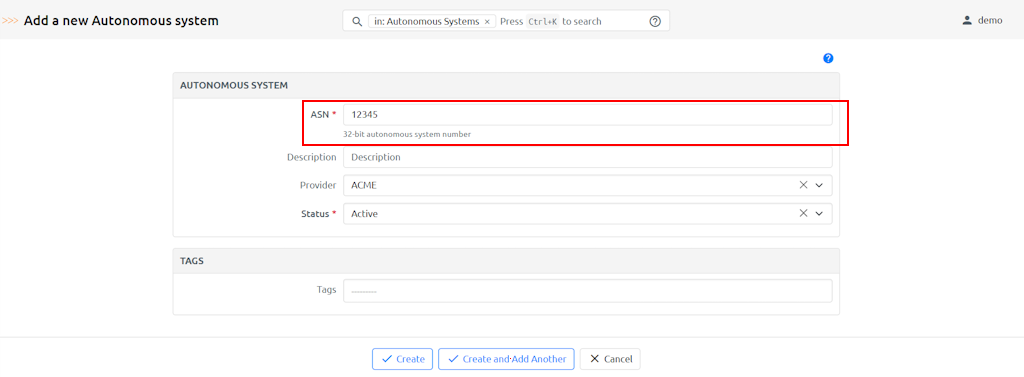
Task: Click the blue help question mark icon
Action: pyautogui.click(x=828, y=58)
